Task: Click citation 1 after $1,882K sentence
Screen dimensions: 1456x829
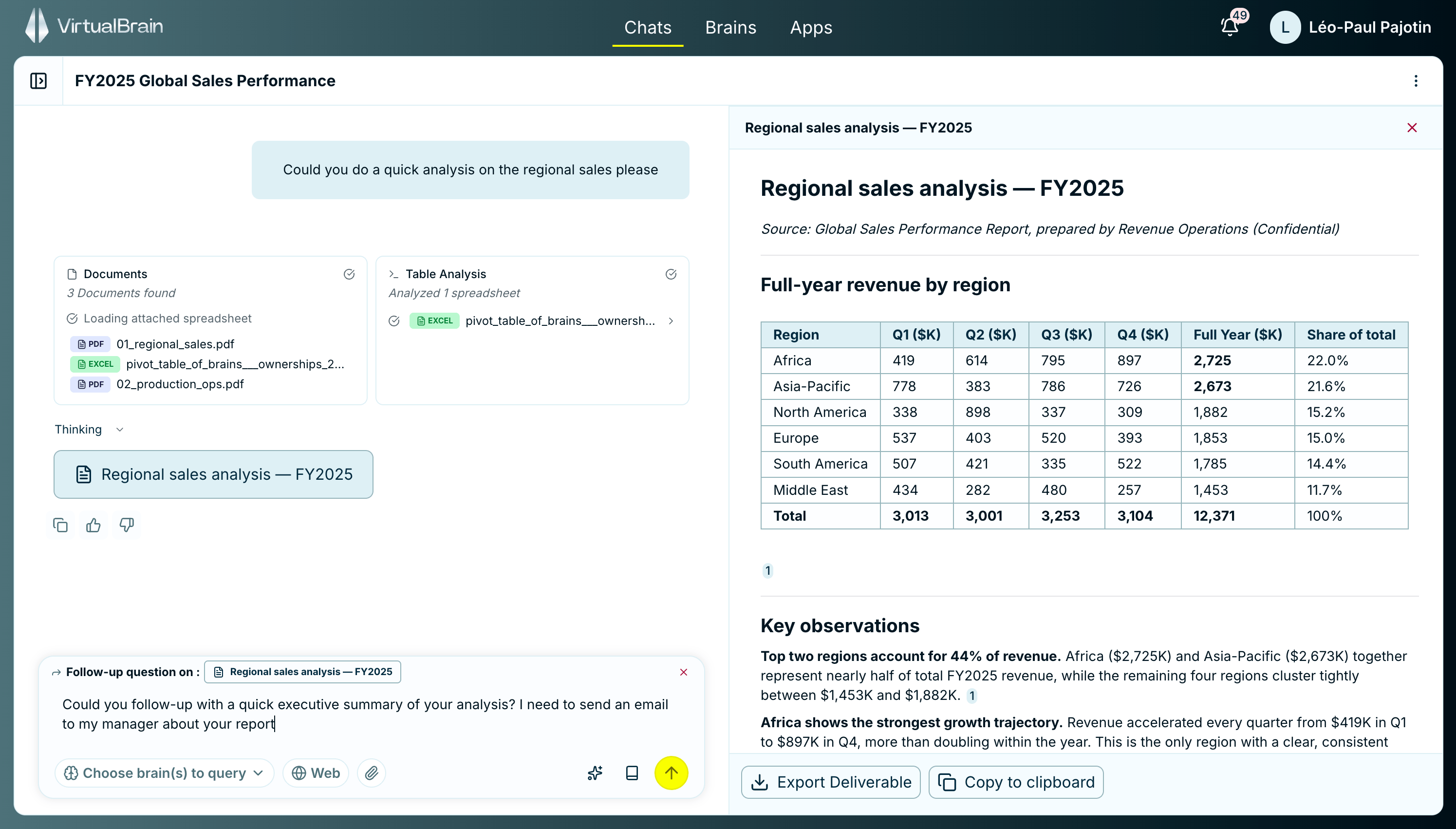Action: point(971,695)
